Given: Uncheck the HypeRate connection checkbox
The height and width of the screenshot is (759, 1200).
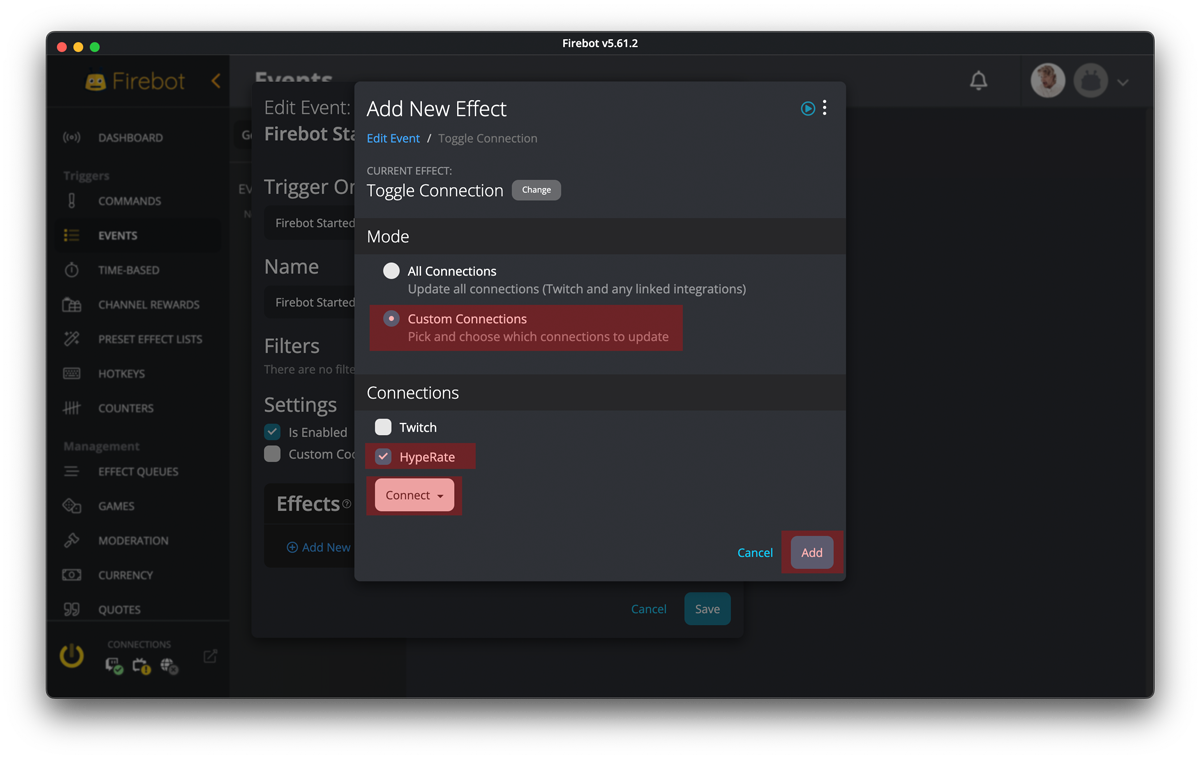Looking at the screenshot, I should coord(383,457).
